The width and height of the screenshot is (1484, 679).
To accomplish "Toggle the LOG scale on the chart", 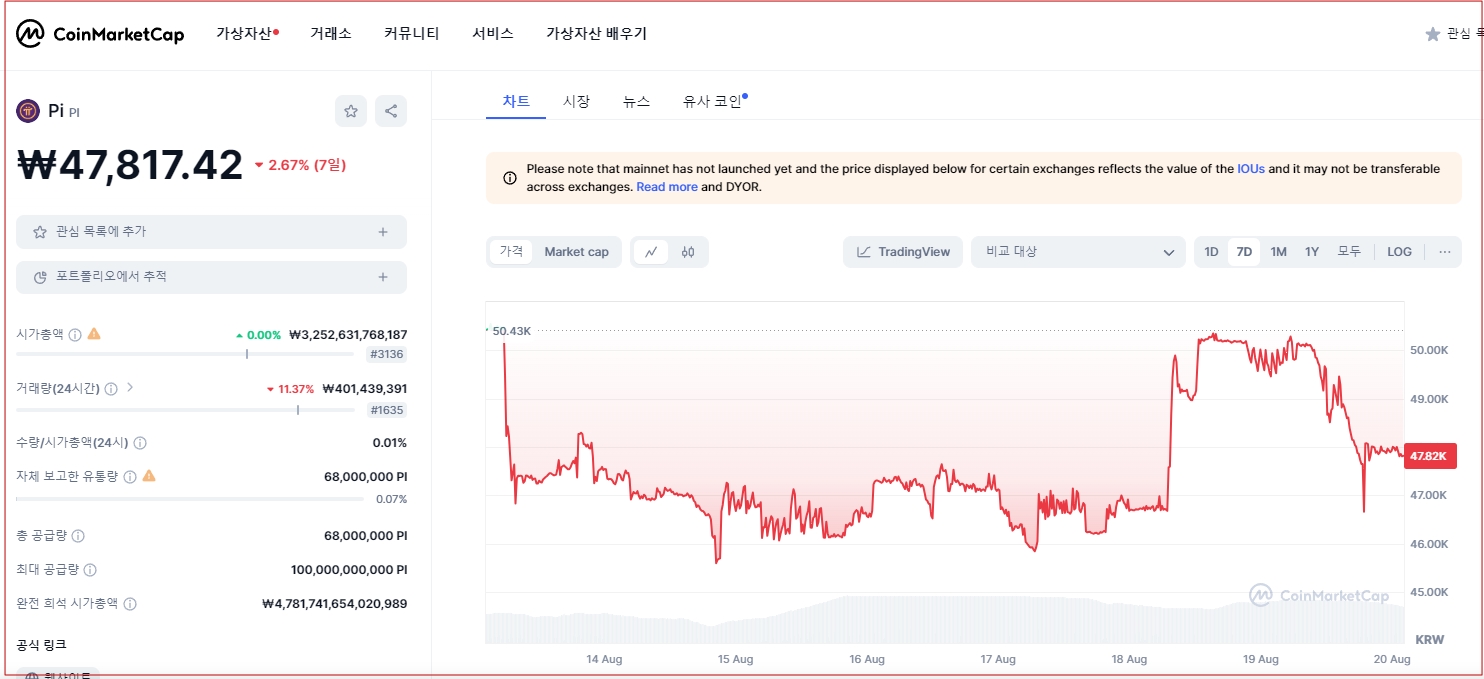I will pos(1398,251).
